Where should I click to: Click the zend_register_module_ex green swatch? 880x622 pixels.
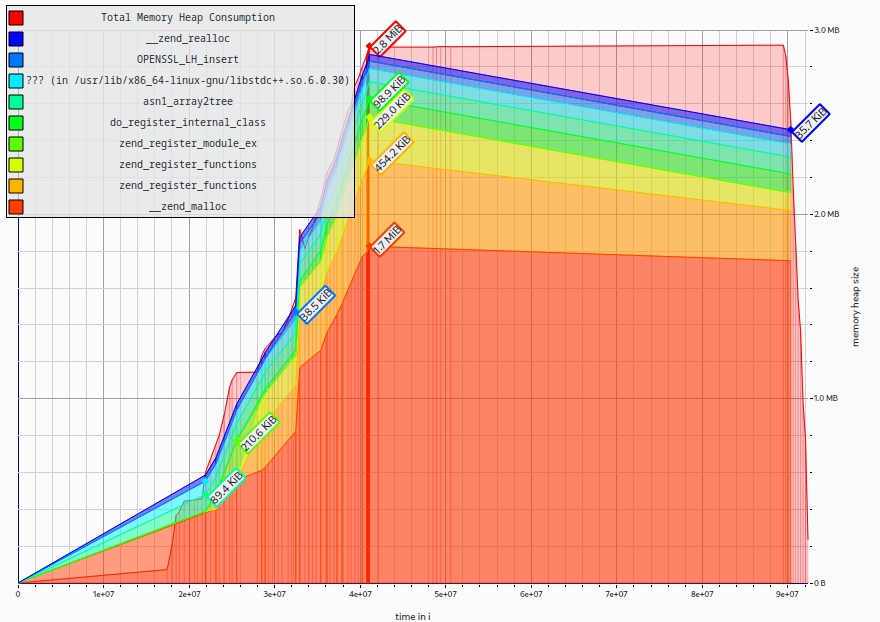(x=17, y=143)
